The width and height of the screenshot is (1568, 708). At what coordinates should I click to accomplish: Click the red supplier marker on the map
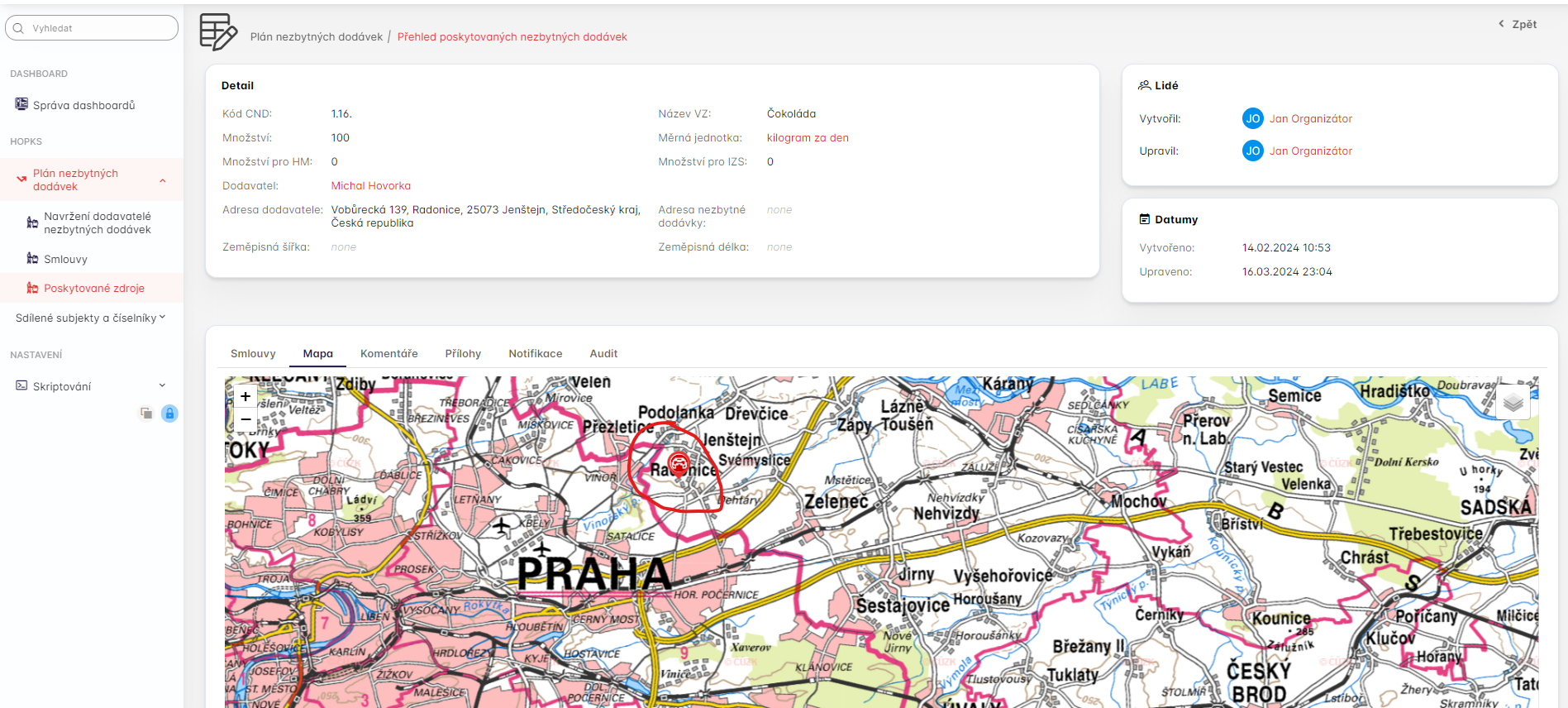pyautogui.click(x=679, y=463)
